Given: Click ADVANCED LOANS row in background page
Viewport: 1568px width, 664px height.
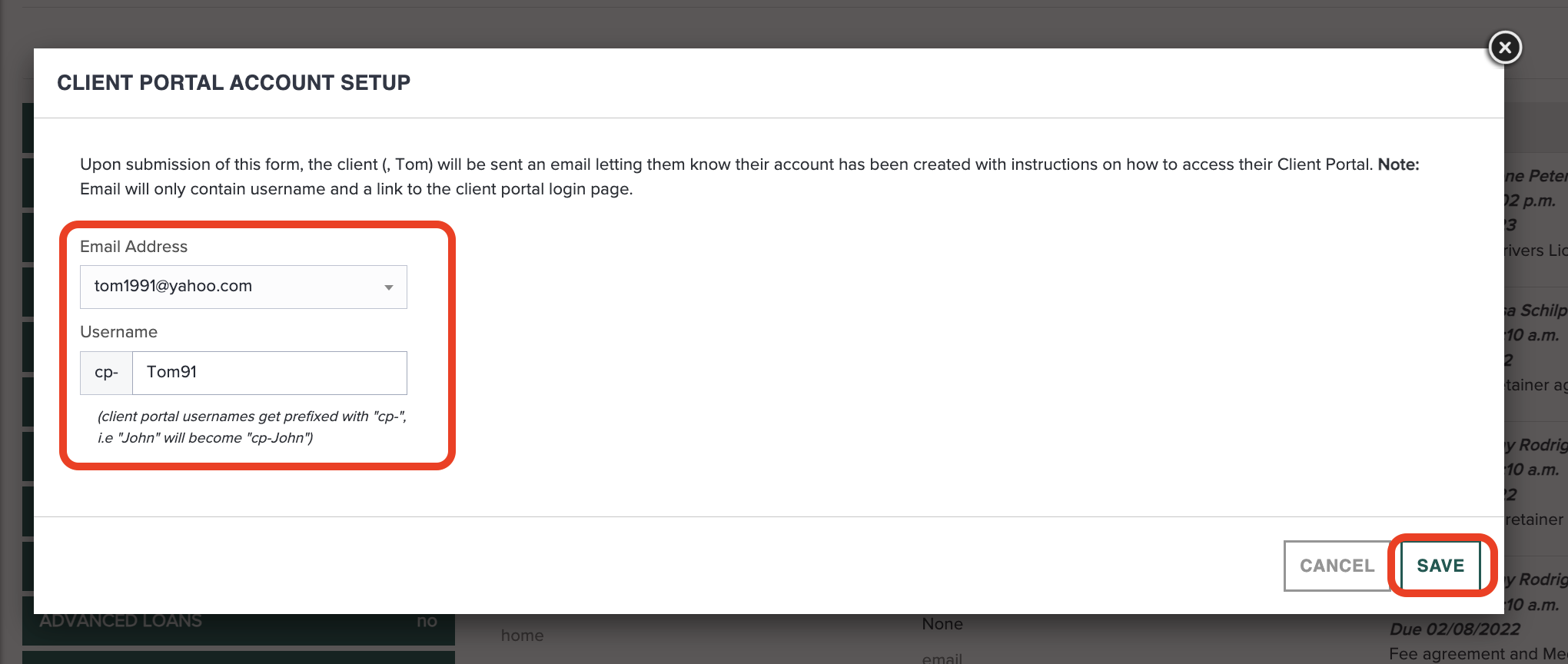Looking at the screenshot, I should coord(238,621).
